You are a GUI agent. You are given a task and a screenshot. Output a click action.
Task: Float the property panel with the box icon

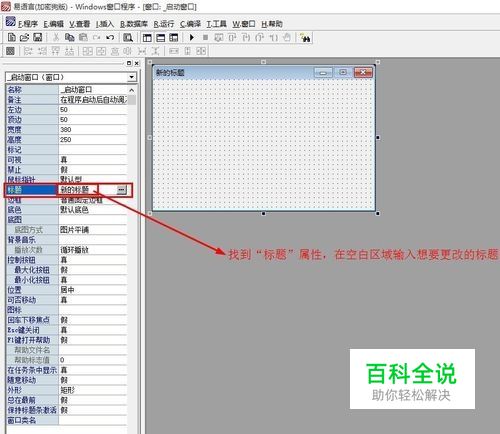tap(129, 63)
